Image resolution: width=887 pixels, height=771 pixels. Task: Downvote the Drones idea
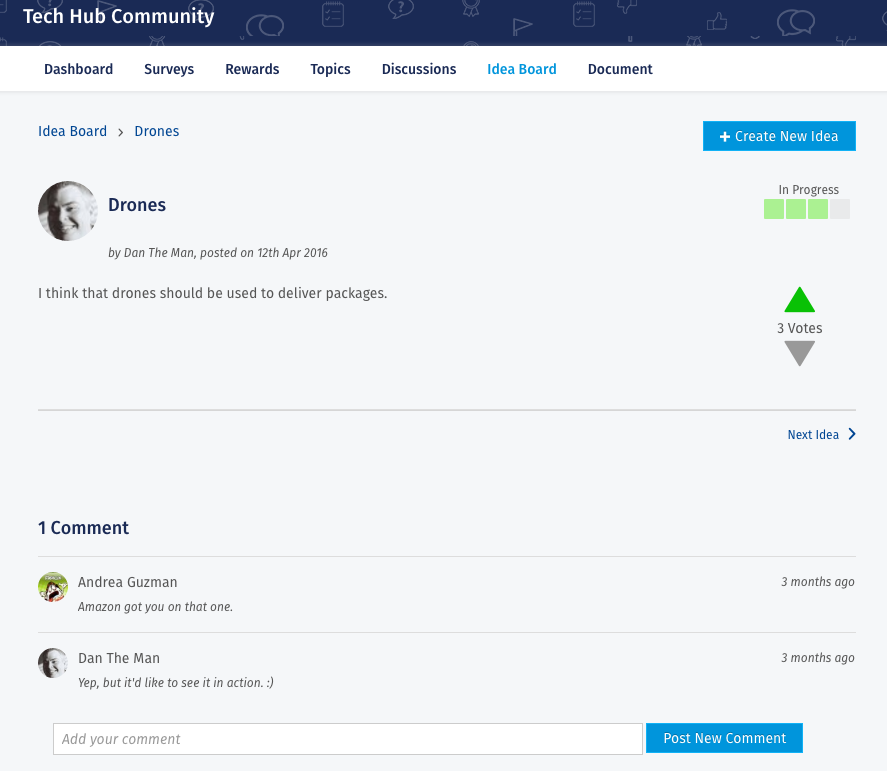(x=799, y=353)
